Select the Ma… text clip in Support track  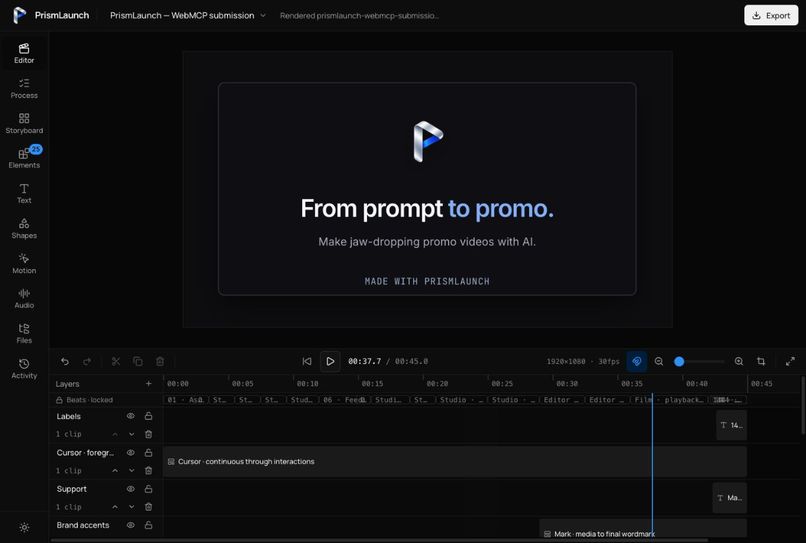(x=730, y=498)
